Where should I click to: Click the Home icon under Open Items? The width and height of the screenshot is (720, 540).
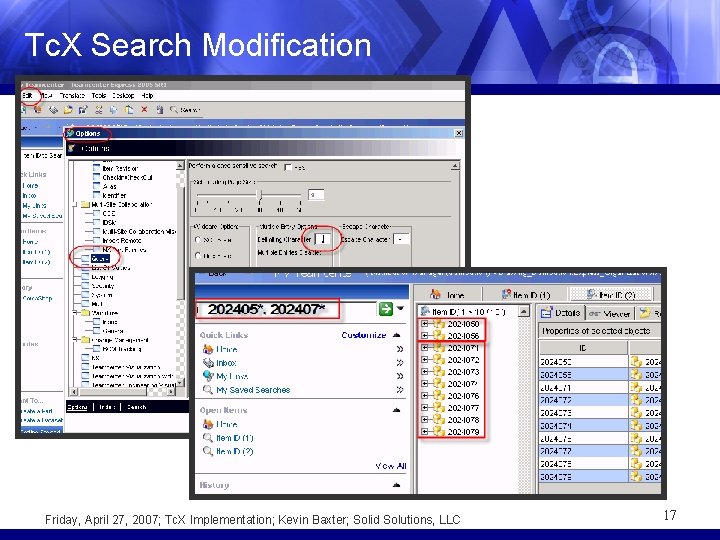[x=208, y=424]
